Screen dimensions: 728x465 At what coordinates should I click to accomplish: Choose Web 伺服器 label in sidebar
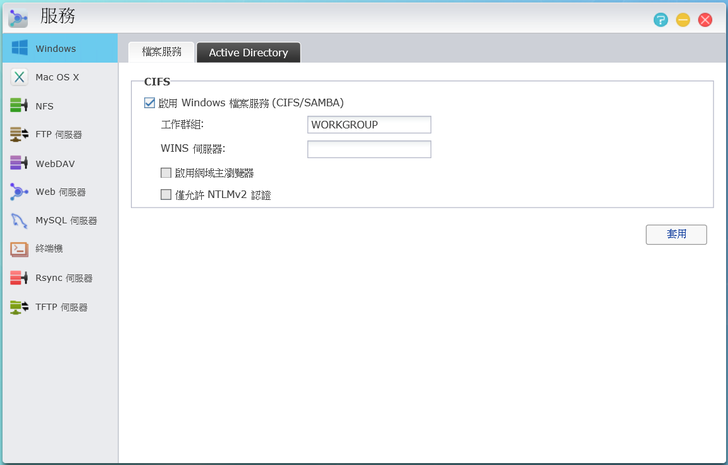[60, 192]
